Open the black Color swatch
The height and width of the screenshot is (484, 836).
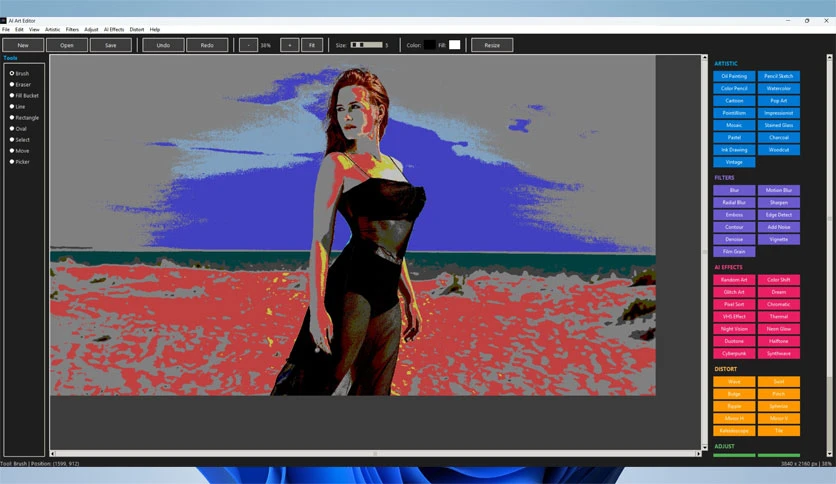click(x=430, y=45)
